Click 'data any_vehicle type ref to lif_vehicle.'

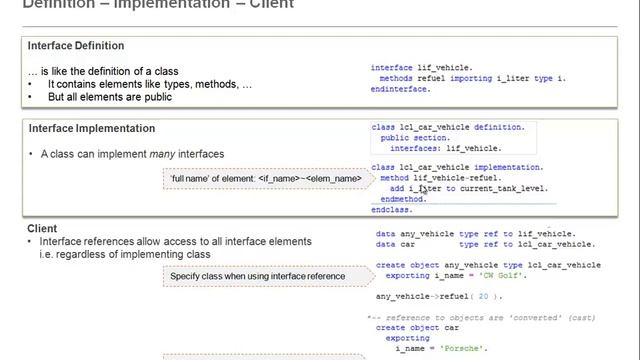pos(476,233)
